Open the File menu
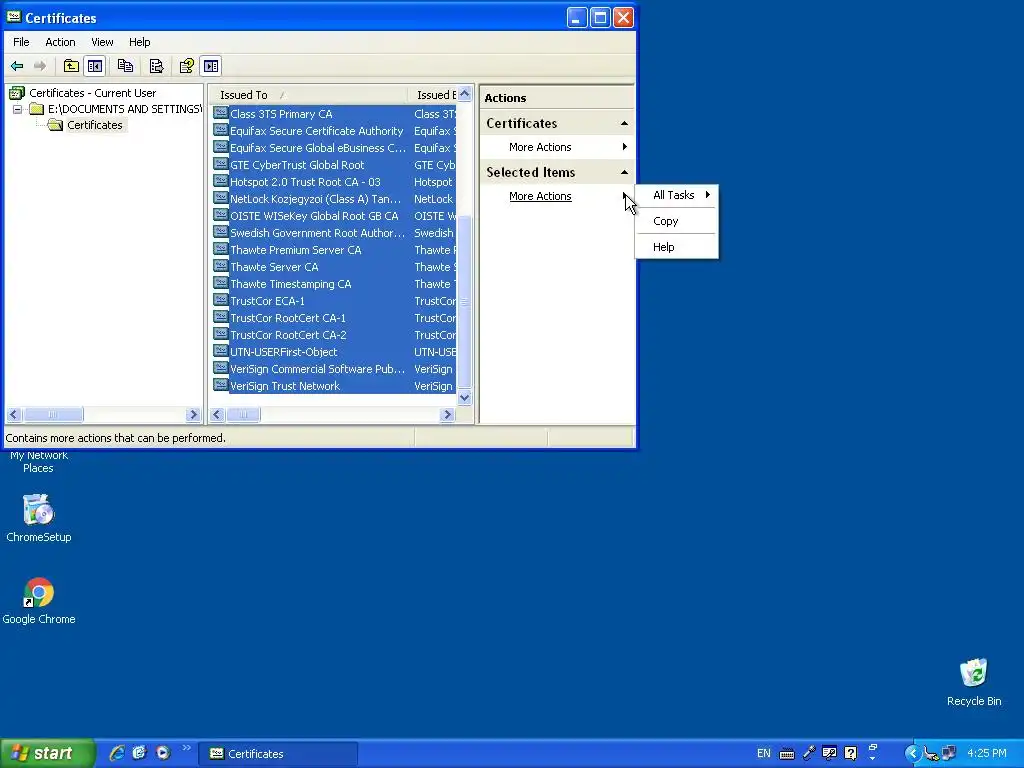Image resolution: width=1024 pixels, height=768 pixels. (x=21, y=42)
